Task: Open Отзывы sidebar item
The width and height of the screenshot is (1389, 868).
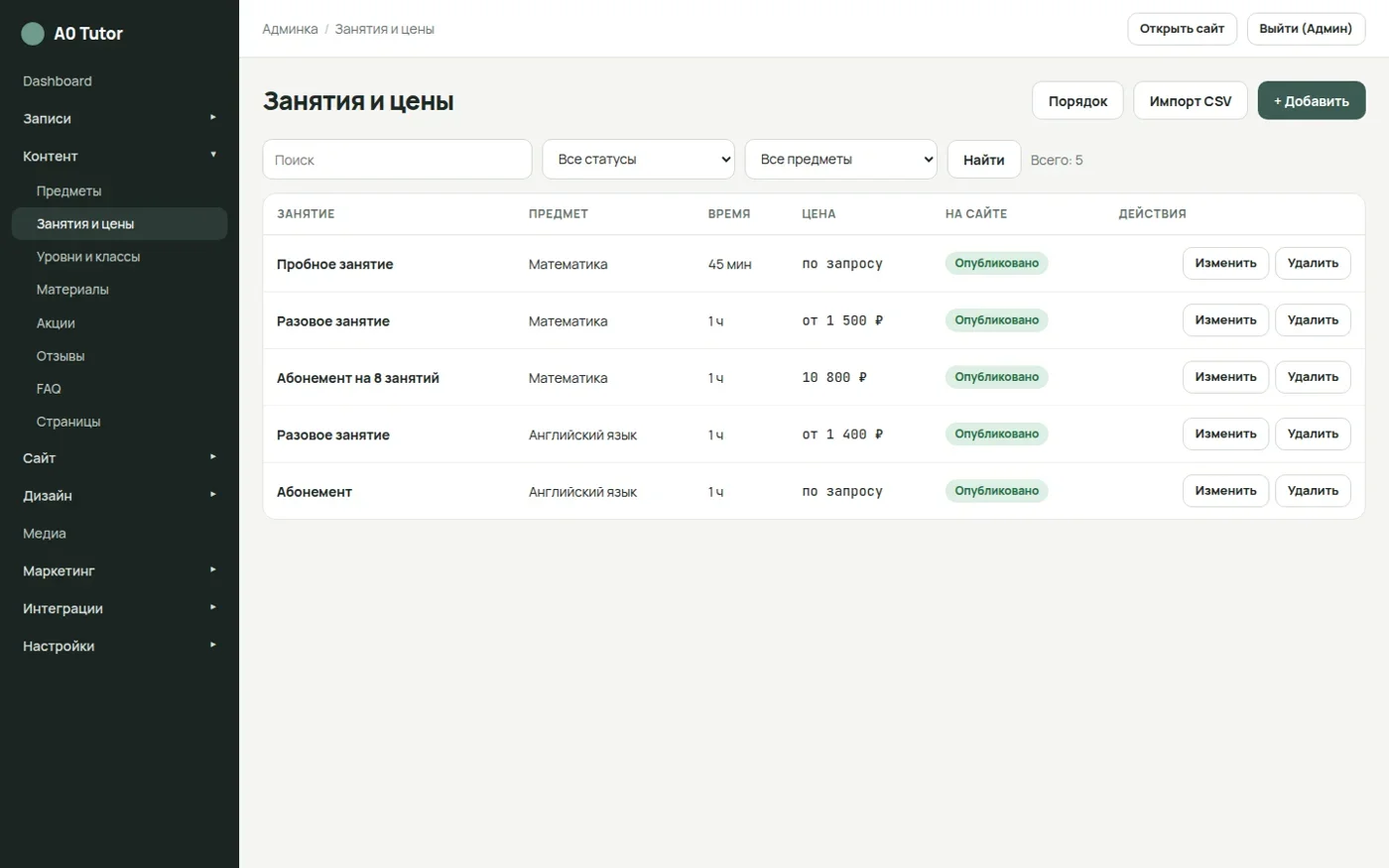Action: tap(119, 356)
